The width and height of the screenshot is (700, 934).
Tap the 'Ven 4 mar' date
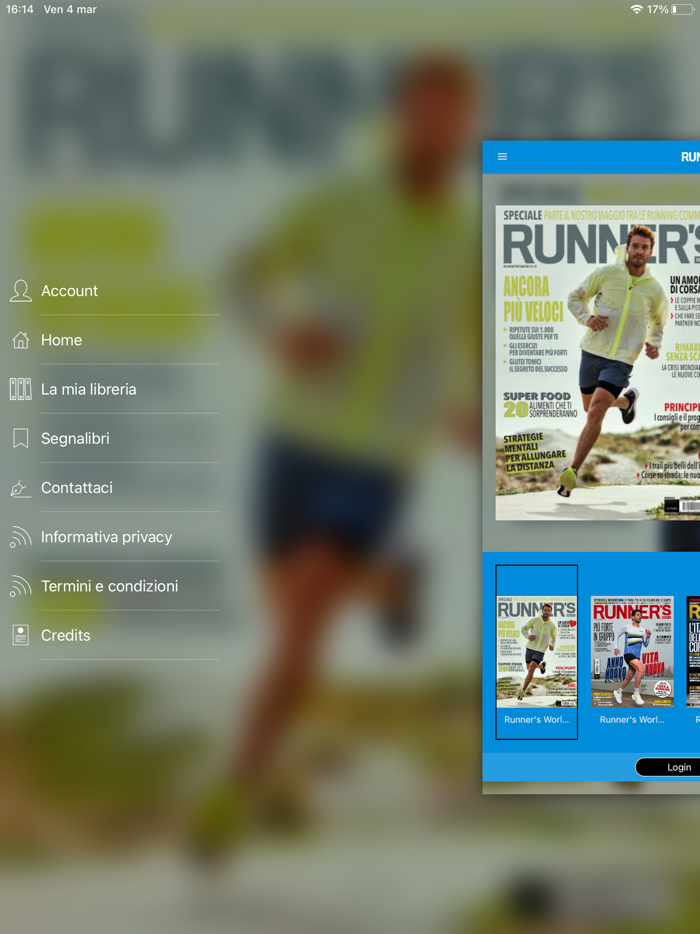(70, 10)
